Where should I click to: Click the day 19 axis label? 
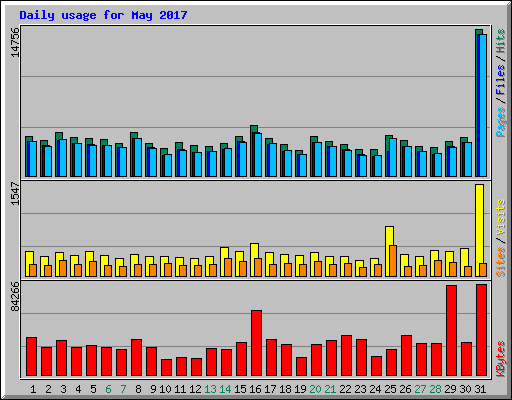point(300,389)
